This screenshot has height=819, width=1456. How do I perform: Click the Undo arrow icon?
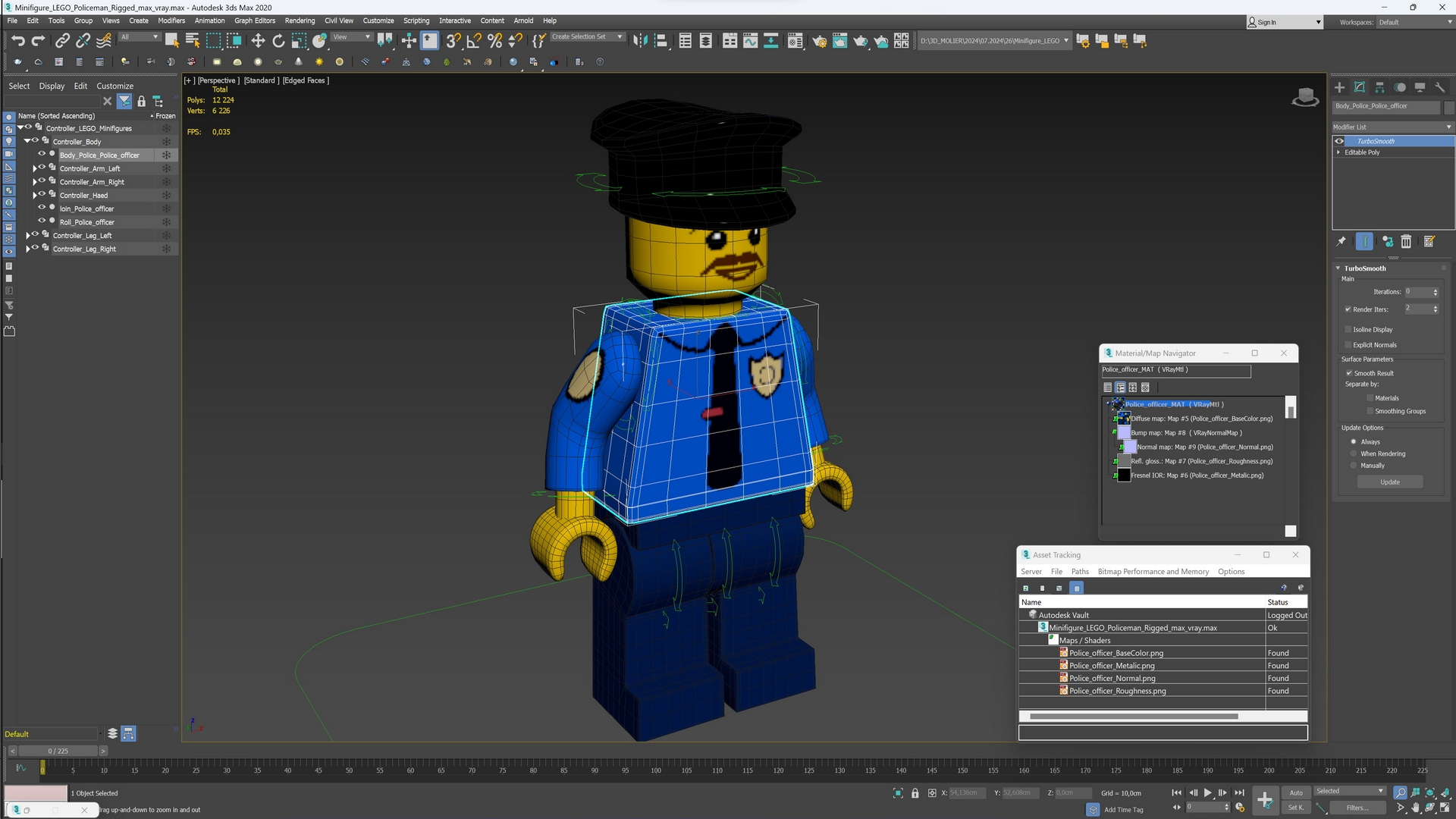18,41
